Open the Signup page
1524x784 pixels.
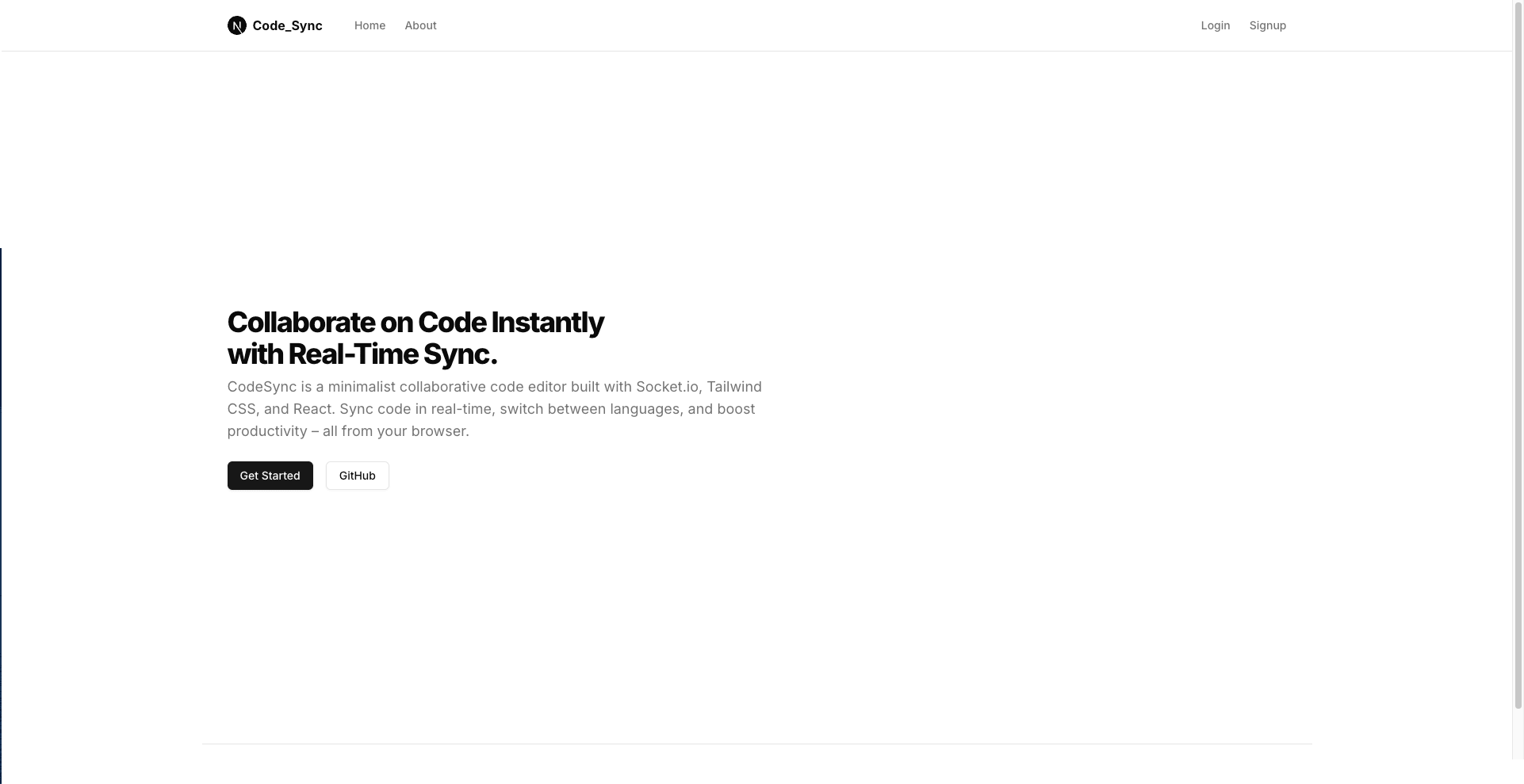click(1267, 25)
